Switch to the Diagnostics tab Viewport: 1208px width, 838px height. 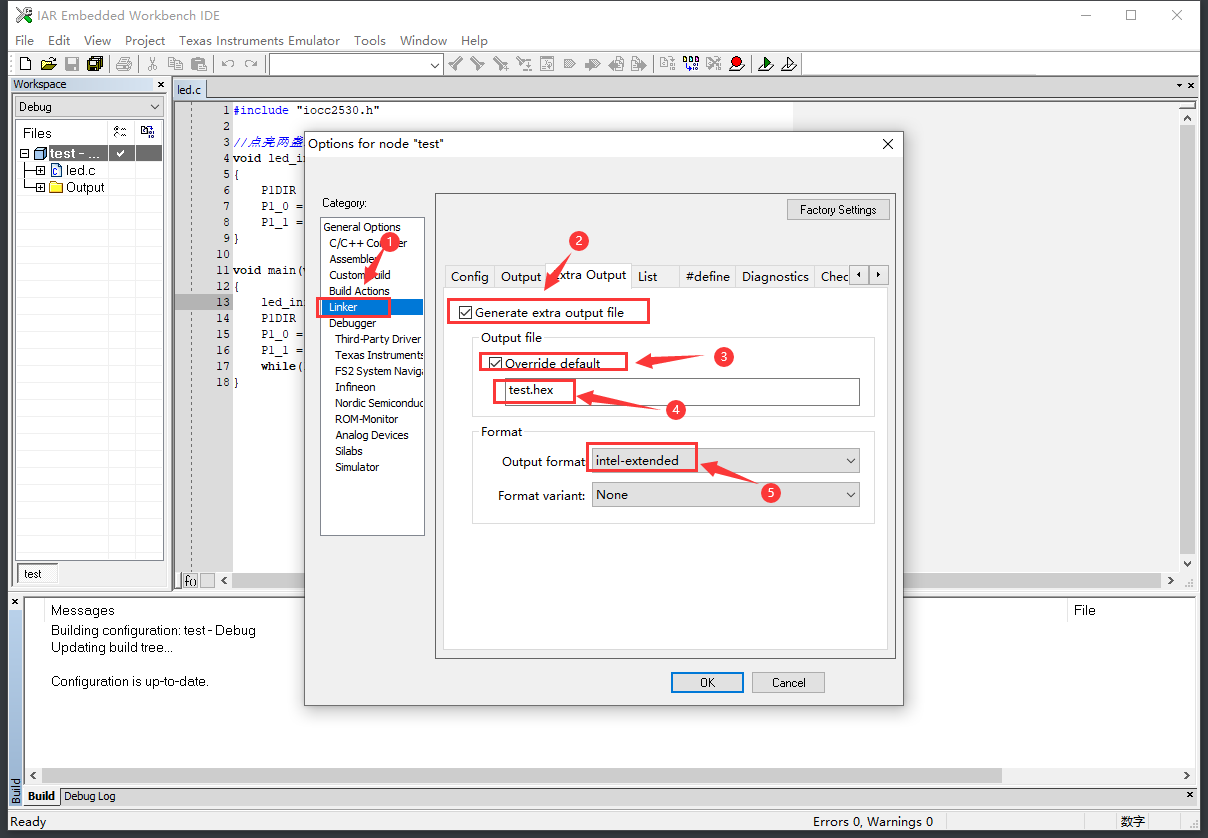click(775, 277)
